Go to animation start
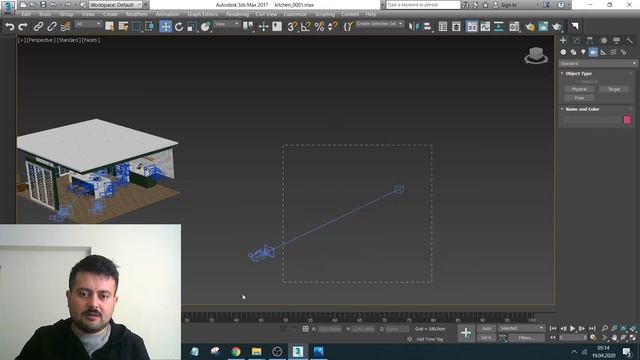This screenshot has width=640, height=360. 553,328
